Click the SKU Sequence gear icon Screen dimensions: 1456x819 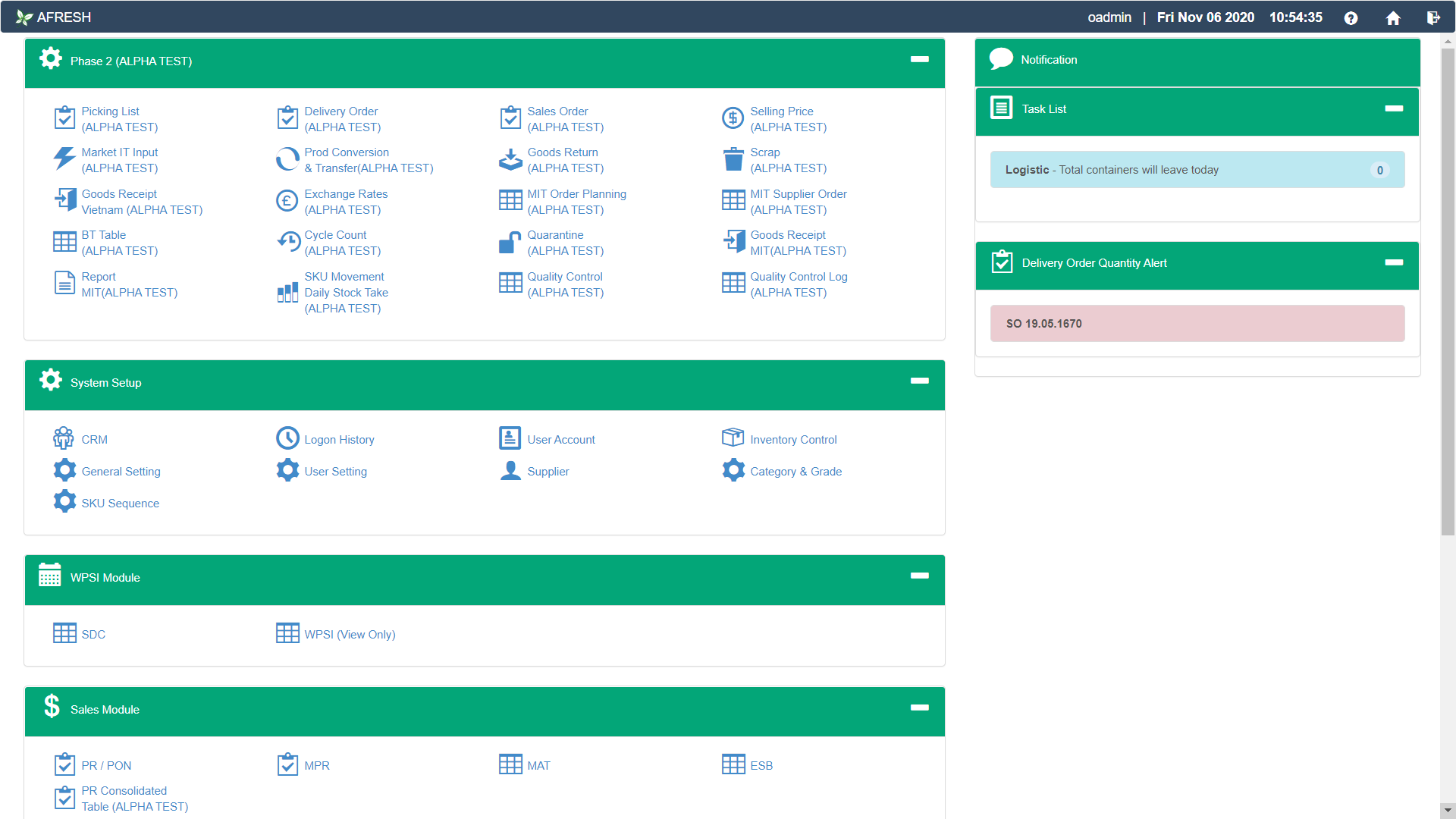point(64,501)
